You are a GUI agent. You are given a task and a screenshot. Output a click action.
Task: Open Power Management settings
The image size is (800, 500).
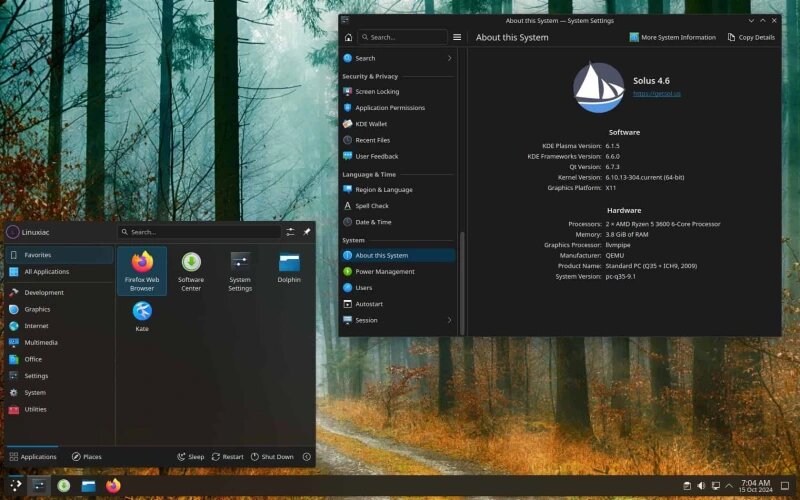coord(398,271)
